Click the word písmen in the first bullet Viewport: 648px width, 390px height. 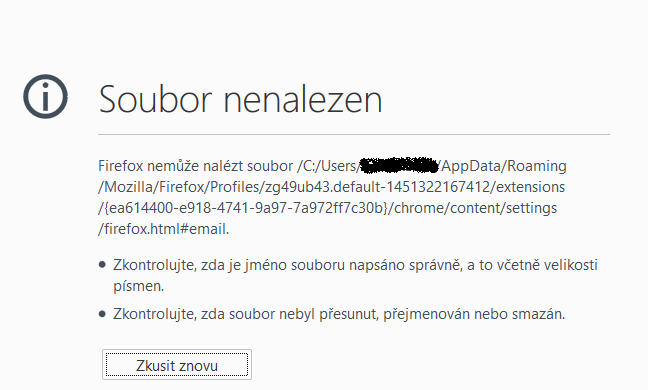tap(138, 286)
